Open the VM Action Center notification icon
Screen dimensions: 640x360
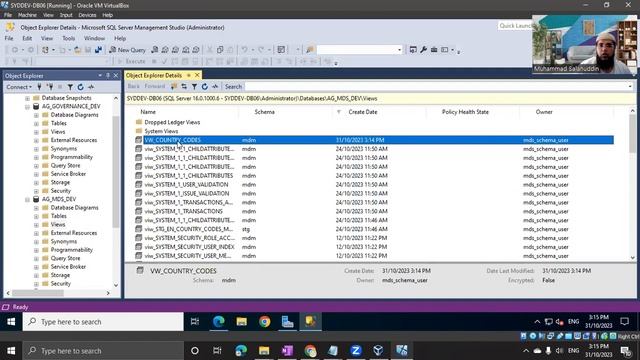tap(624, 322)
